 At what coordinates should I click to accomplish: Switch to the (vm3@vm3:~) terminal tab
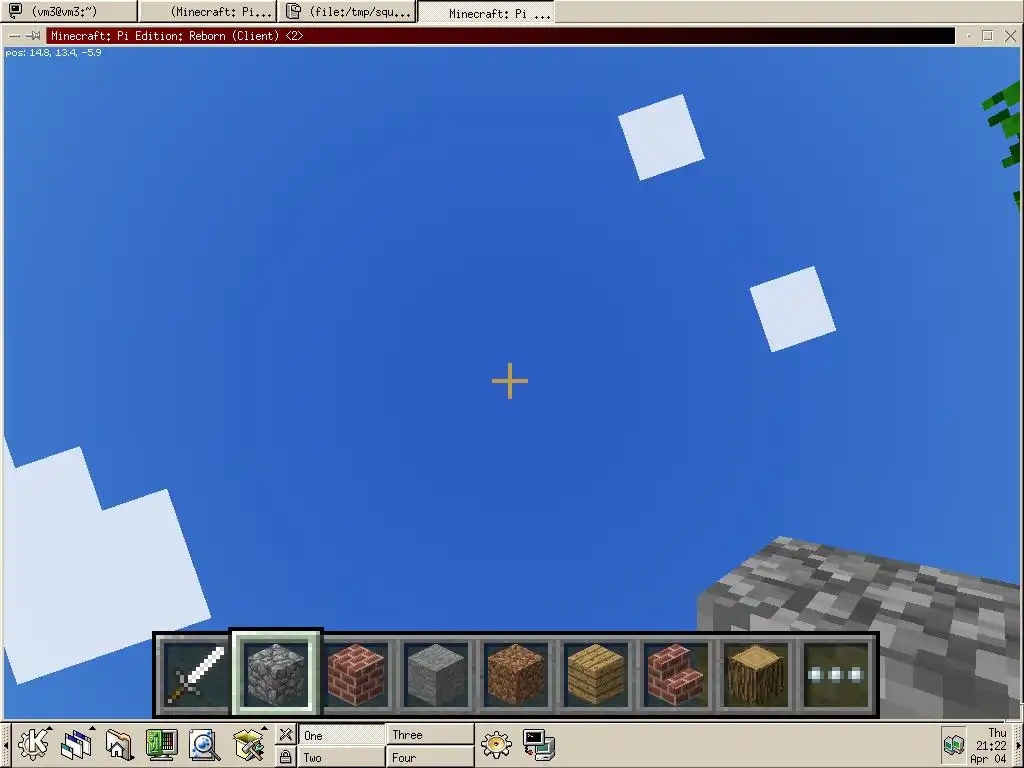click(69, 11)
